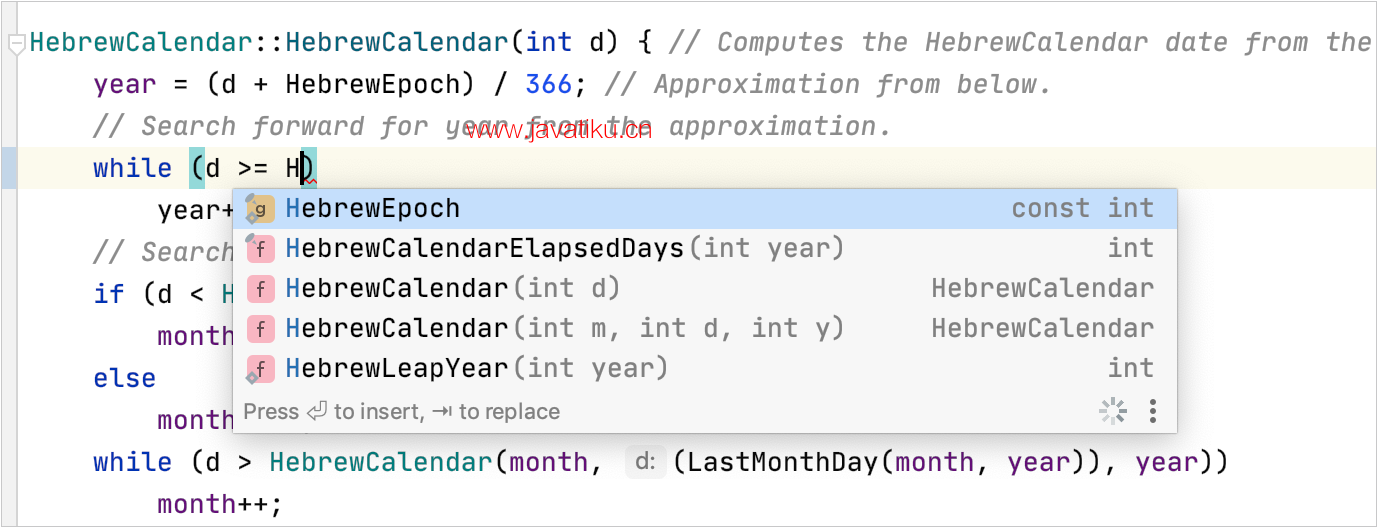Click the function icon beside HebrewLeapYear

pyautogui.click(x=260, y=369)
